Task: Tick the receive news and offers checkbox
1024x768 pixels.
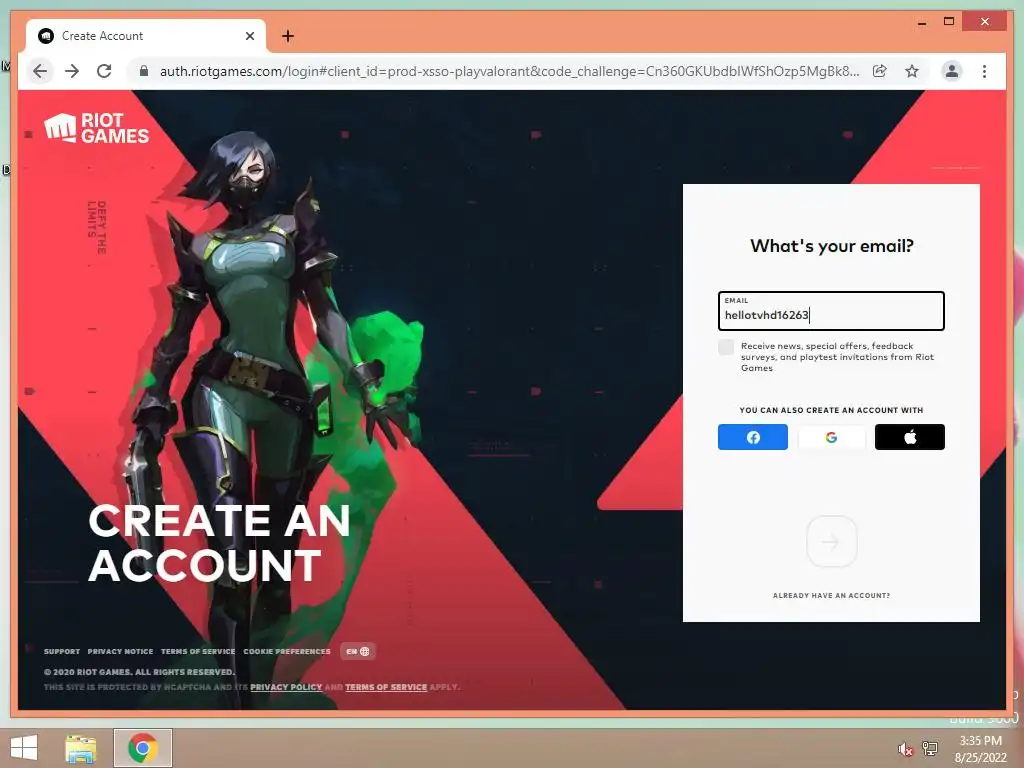Action: coord(726,347)
